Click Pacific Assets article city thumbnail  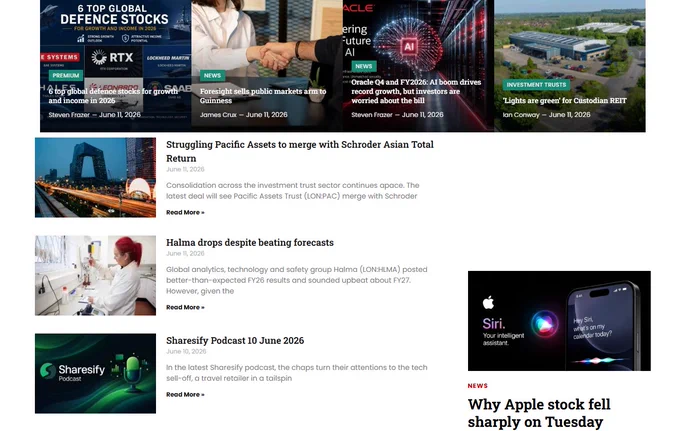tap(95, 178)
